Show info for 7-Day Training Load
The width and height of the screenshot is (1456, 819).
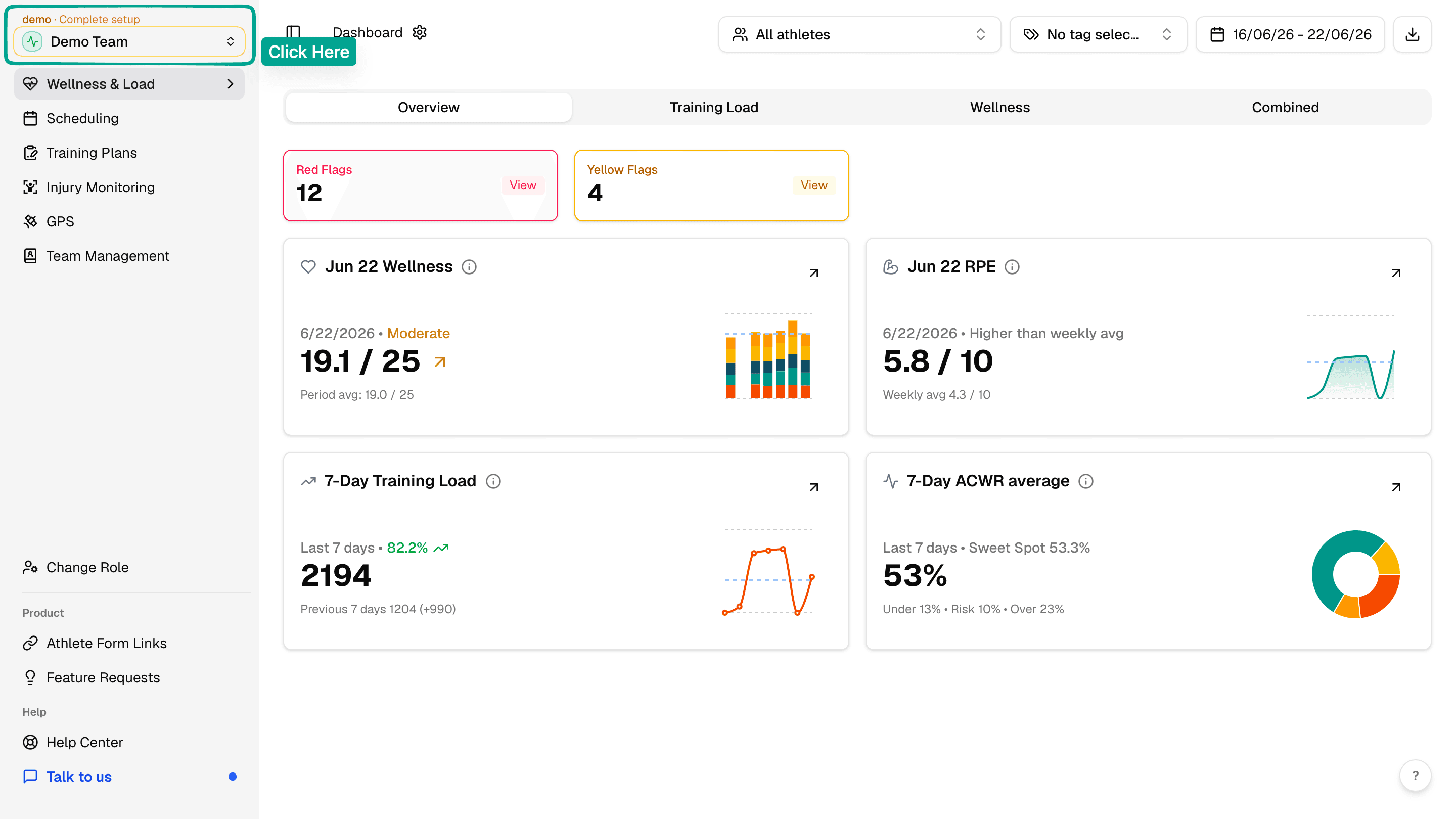[493, 481]
